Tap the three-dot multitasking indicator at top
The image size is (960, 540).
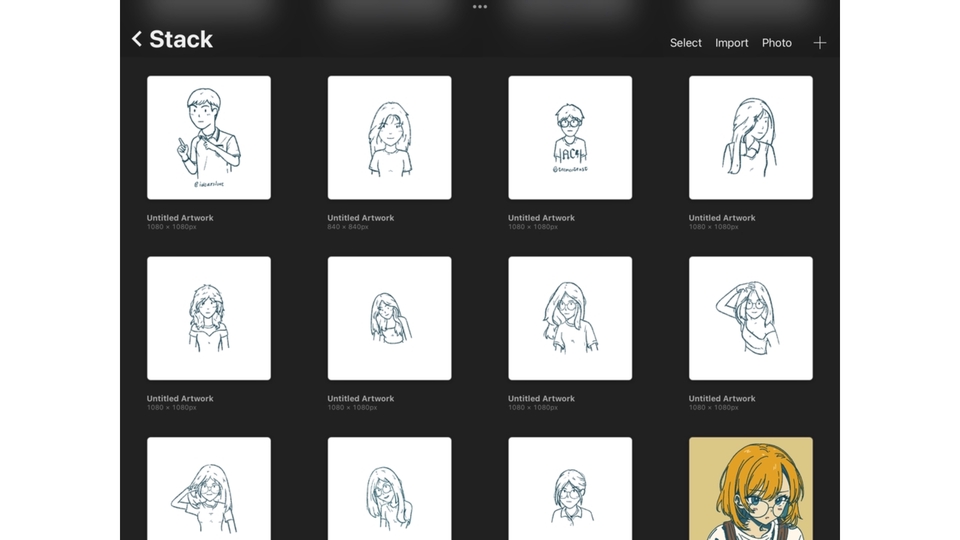(x=480, y=7)
